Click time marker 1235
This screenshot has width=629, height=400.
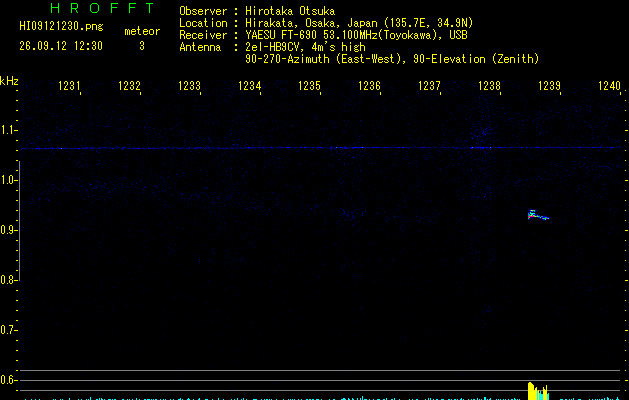tap(310, 86)
